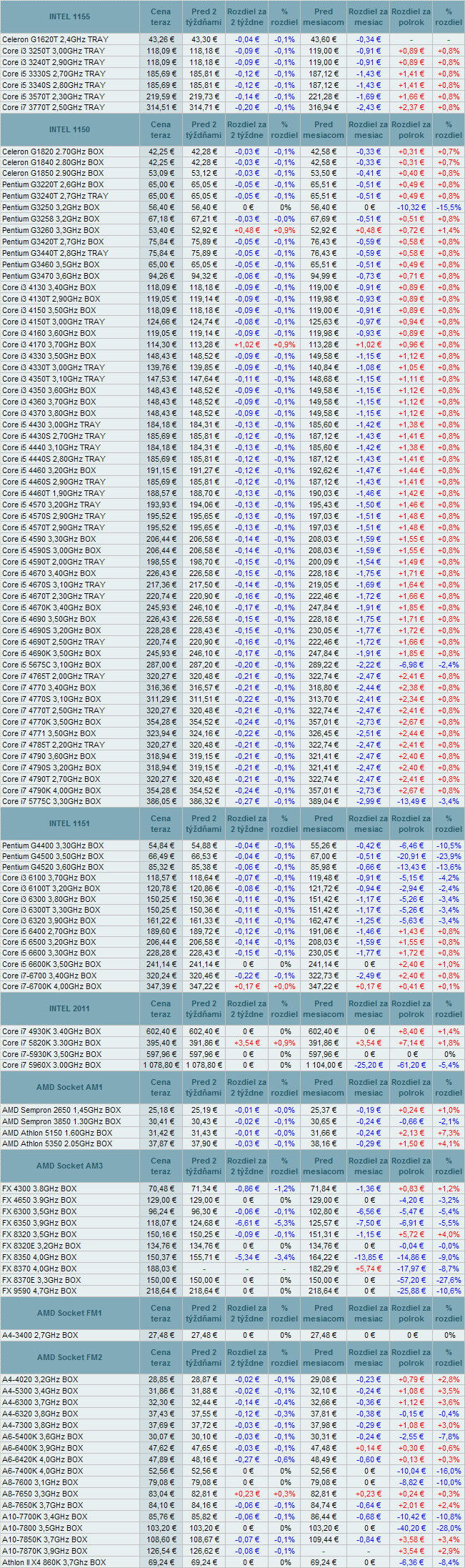Click the INTEL 1151 section header
Viewport: 465px width, 1568px height.
(69, 823)
